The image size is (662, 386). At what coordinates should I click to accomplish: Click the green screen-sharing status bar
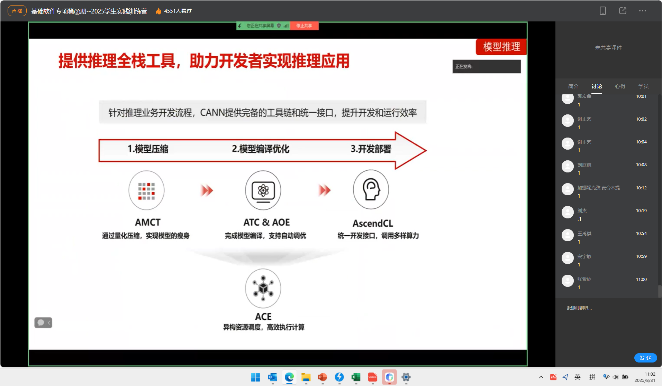pos(263,26)
